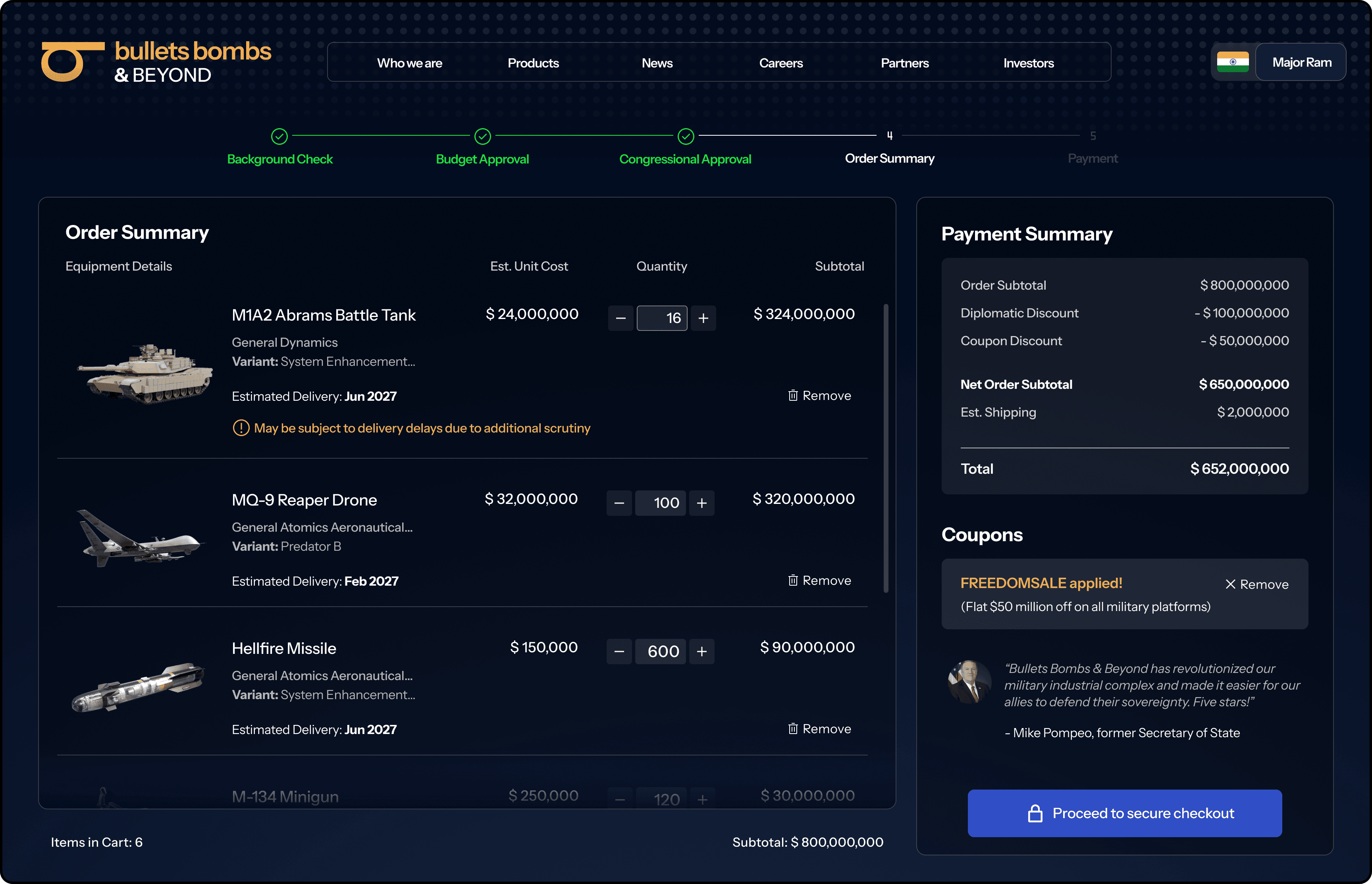Open the Major Ram account button

coord(1301,62)
